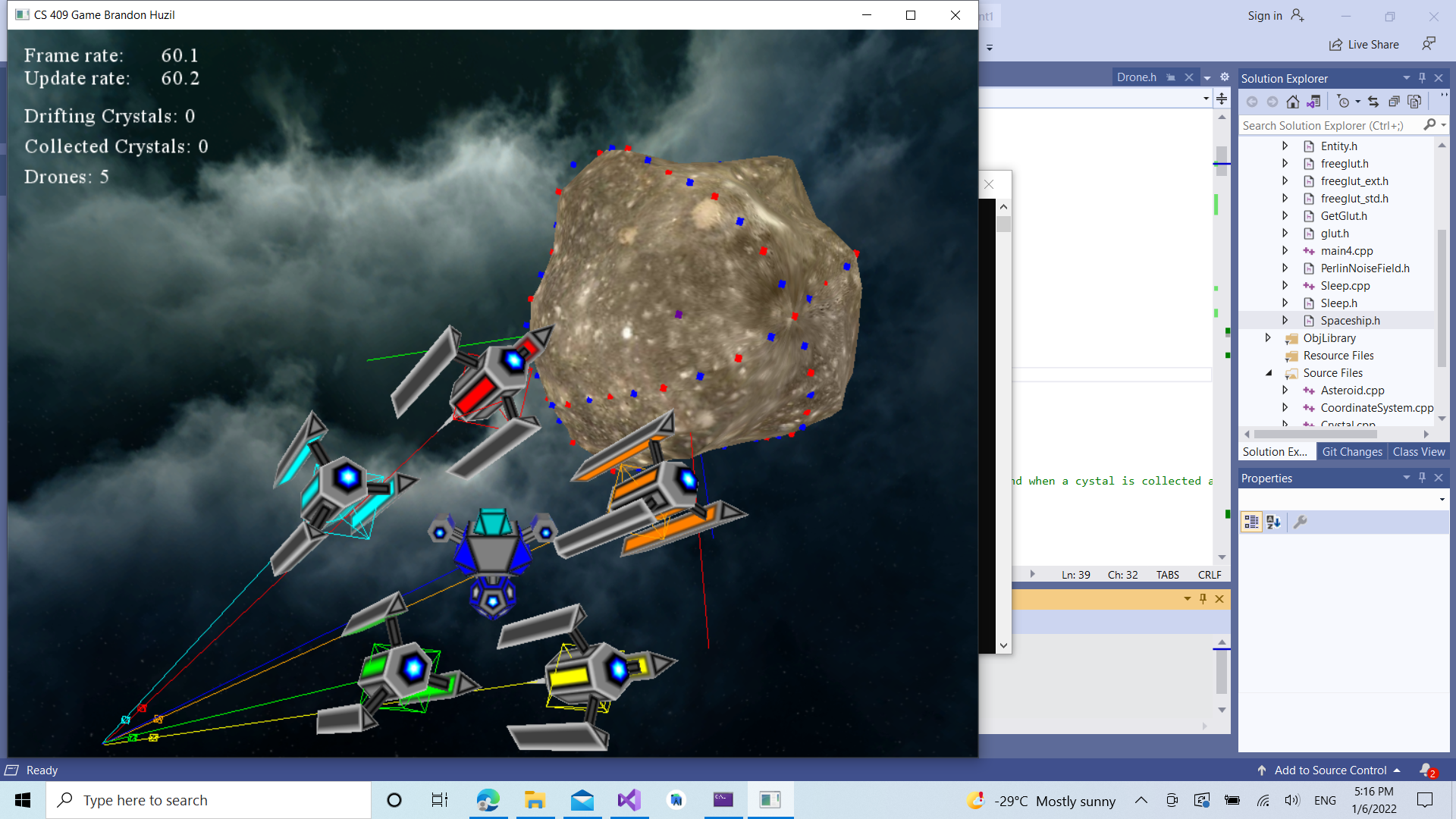The image size is (1456, 819).
Task: Collapse the Source Files folder
Action: pos(1268,372)
